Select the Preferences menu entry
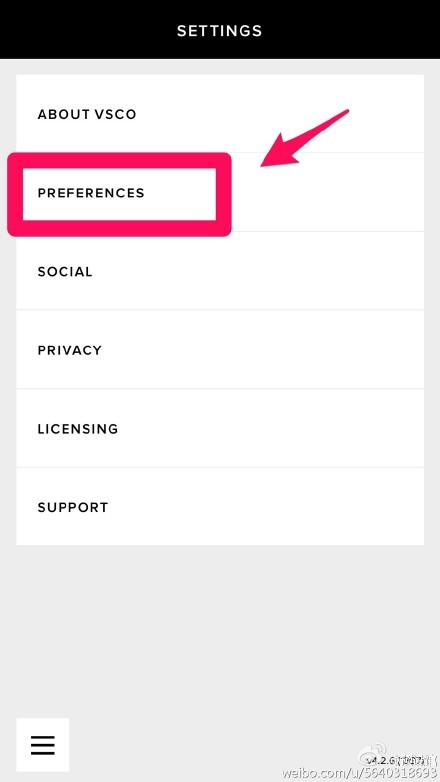The height and width of the screenshot is (782, 440). point(220,193)
